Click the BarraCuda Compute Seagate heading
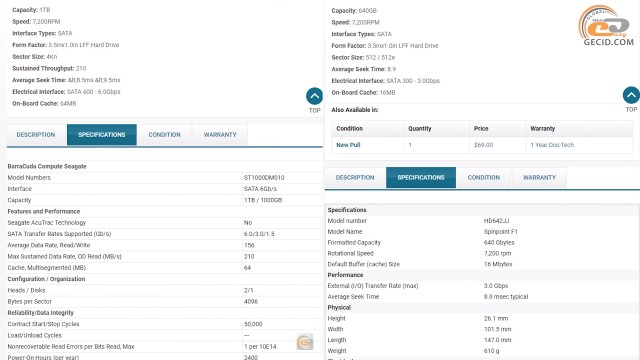The image size is (640, 360). point(47,167)
